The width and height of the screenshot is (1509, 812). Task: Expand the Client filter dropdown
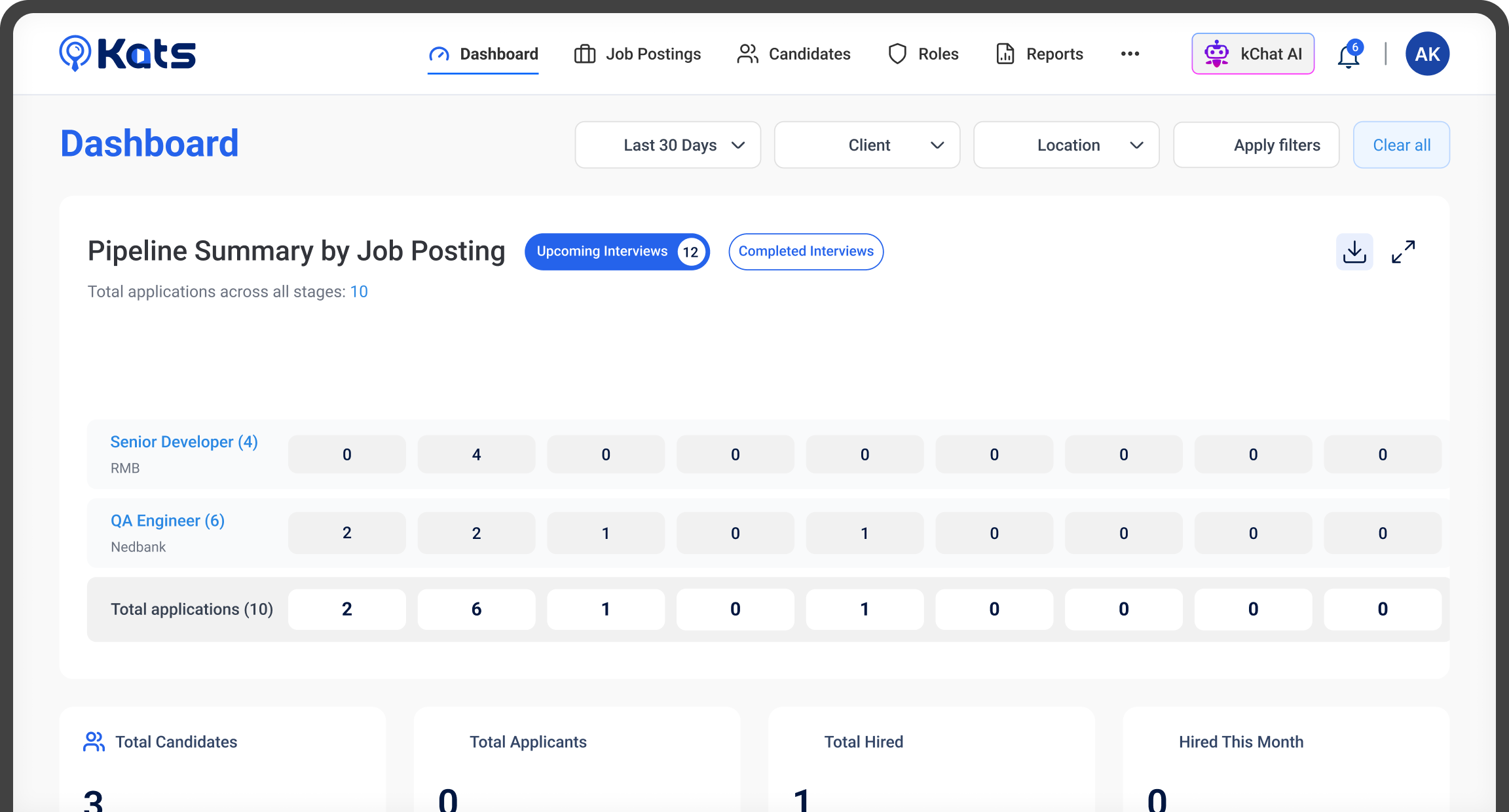pos(866,145)
